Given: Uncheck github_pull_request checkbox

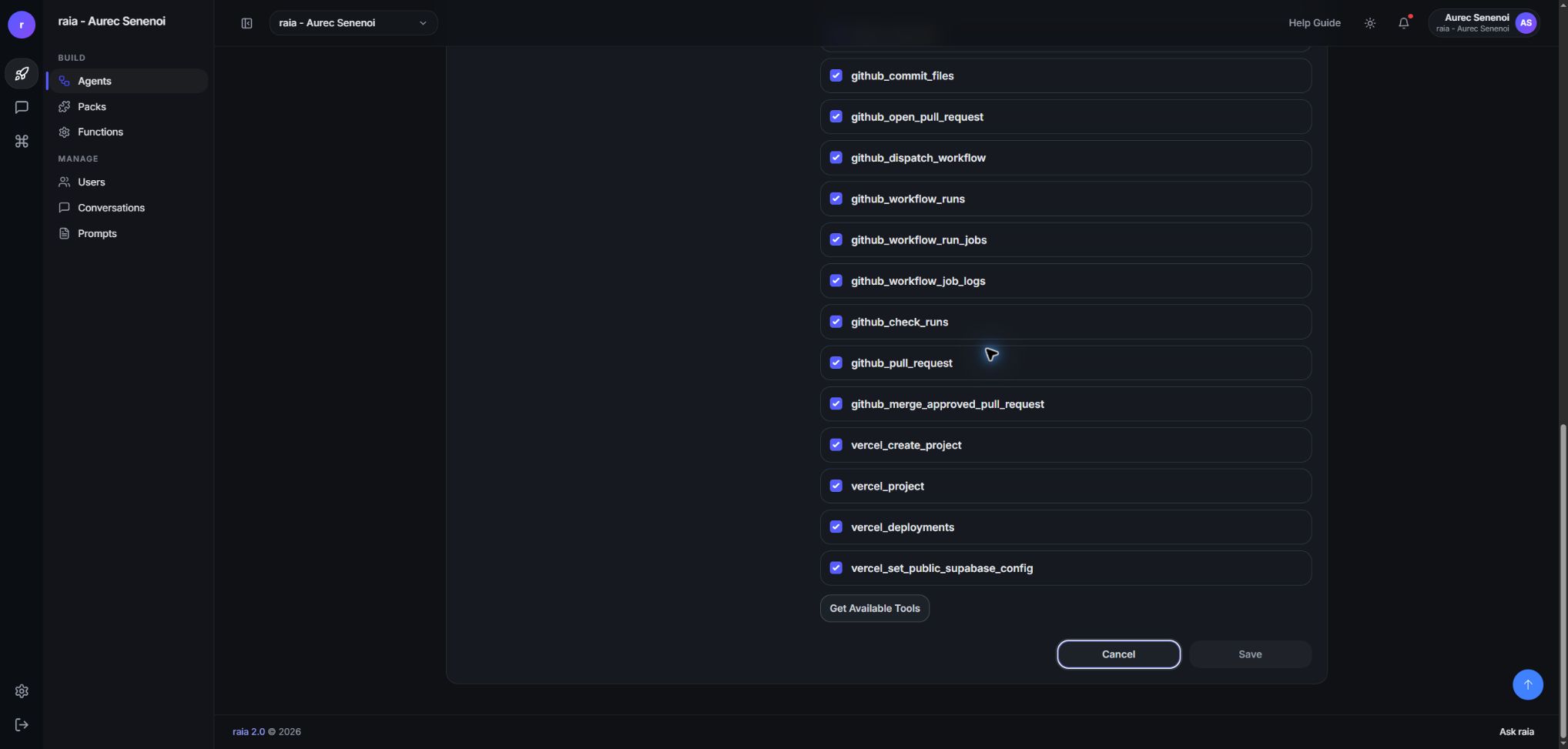Looking at the screenshot, I should pyautogui.click(x=836, y=363).
